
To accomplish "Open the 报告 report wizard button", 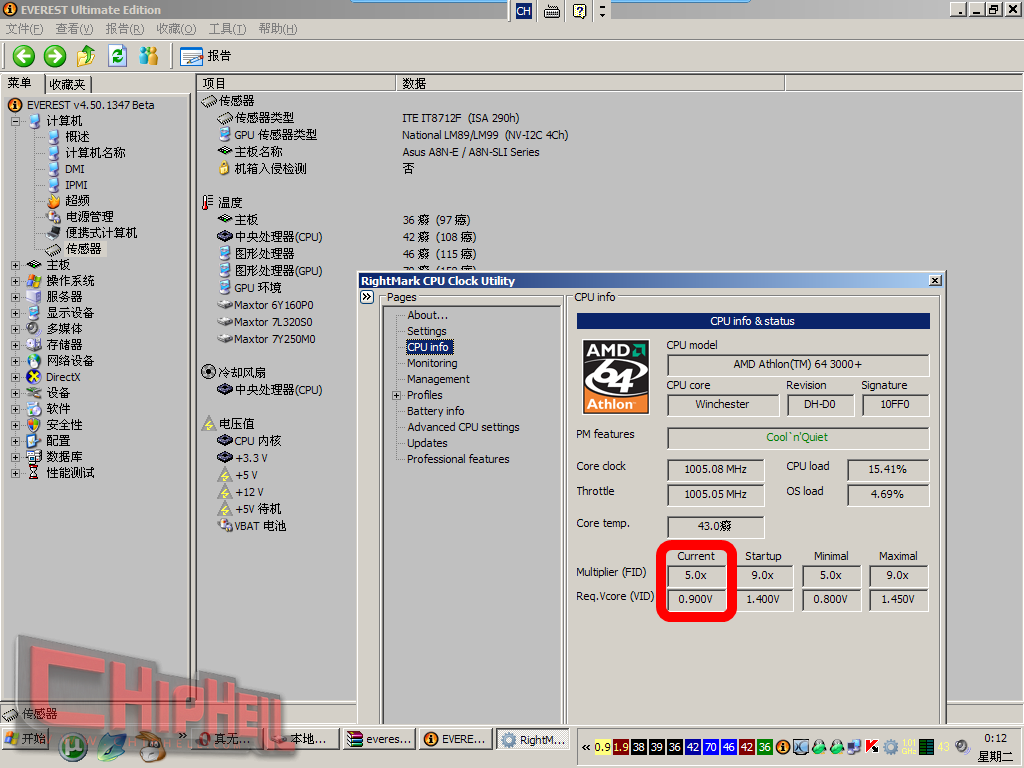I will pos(205,56).
